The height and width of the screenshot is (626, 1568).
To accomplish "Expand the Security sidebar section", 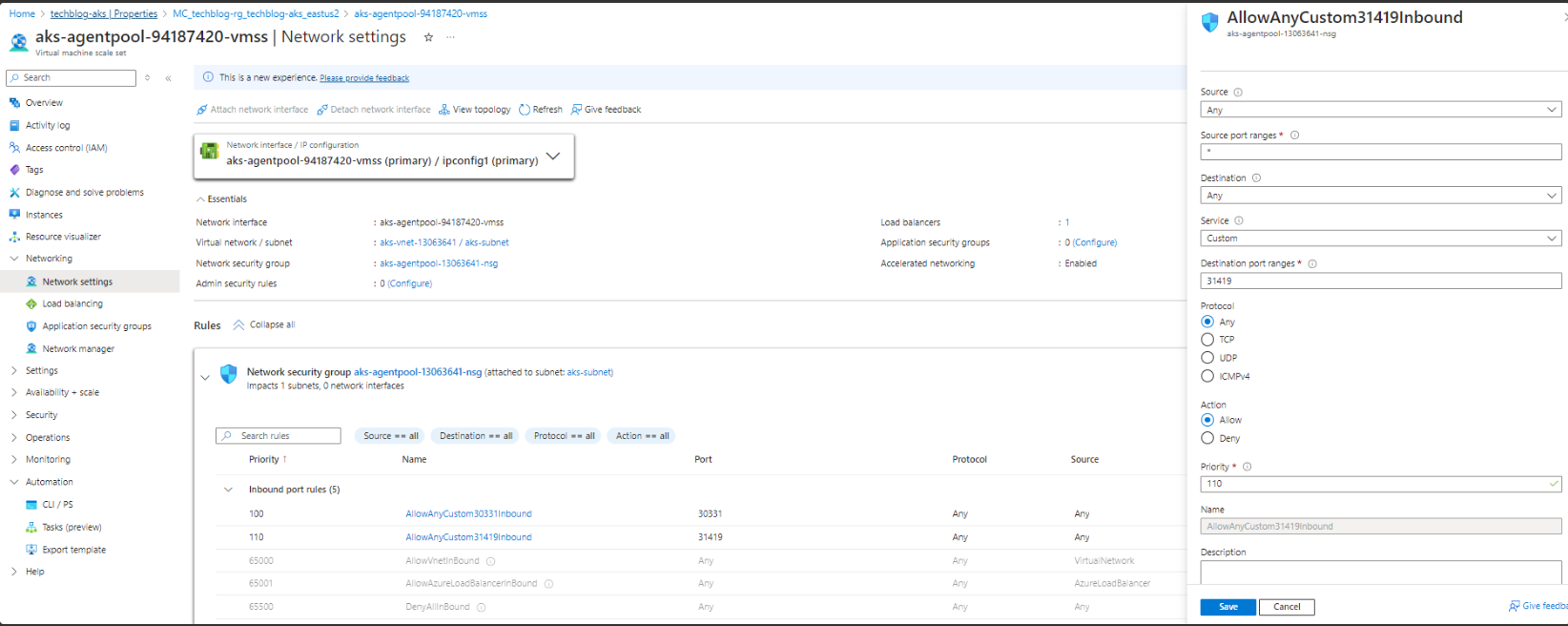I will coord(14,415).
